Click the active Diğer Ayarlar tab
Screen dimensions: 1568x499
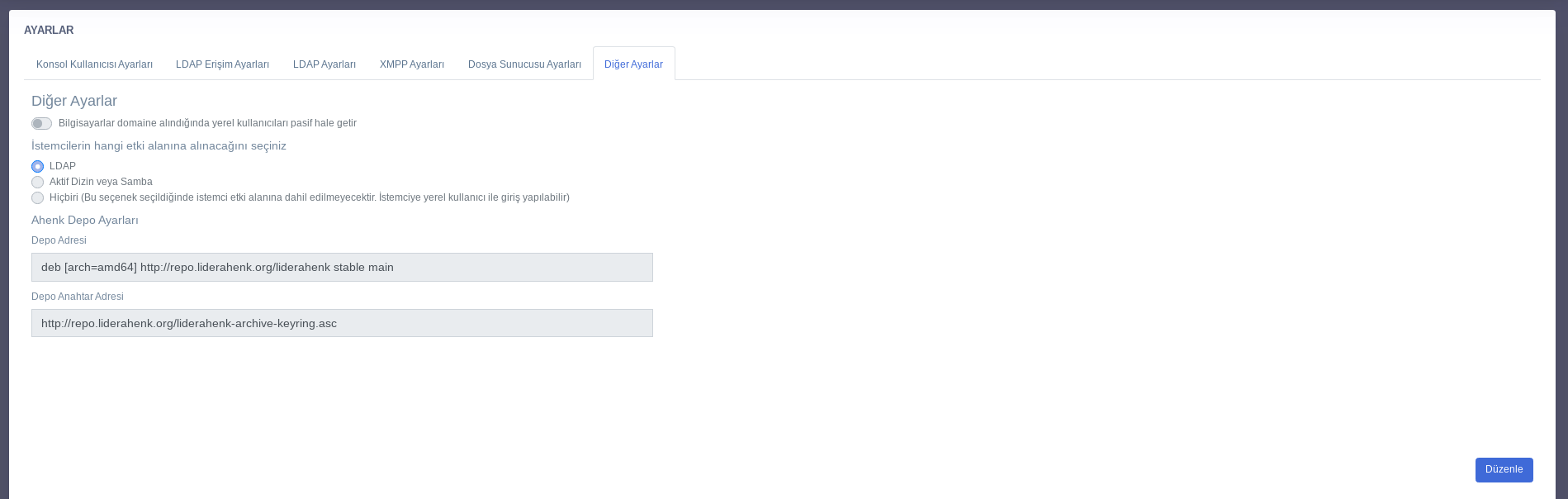(x=633, y=64)
